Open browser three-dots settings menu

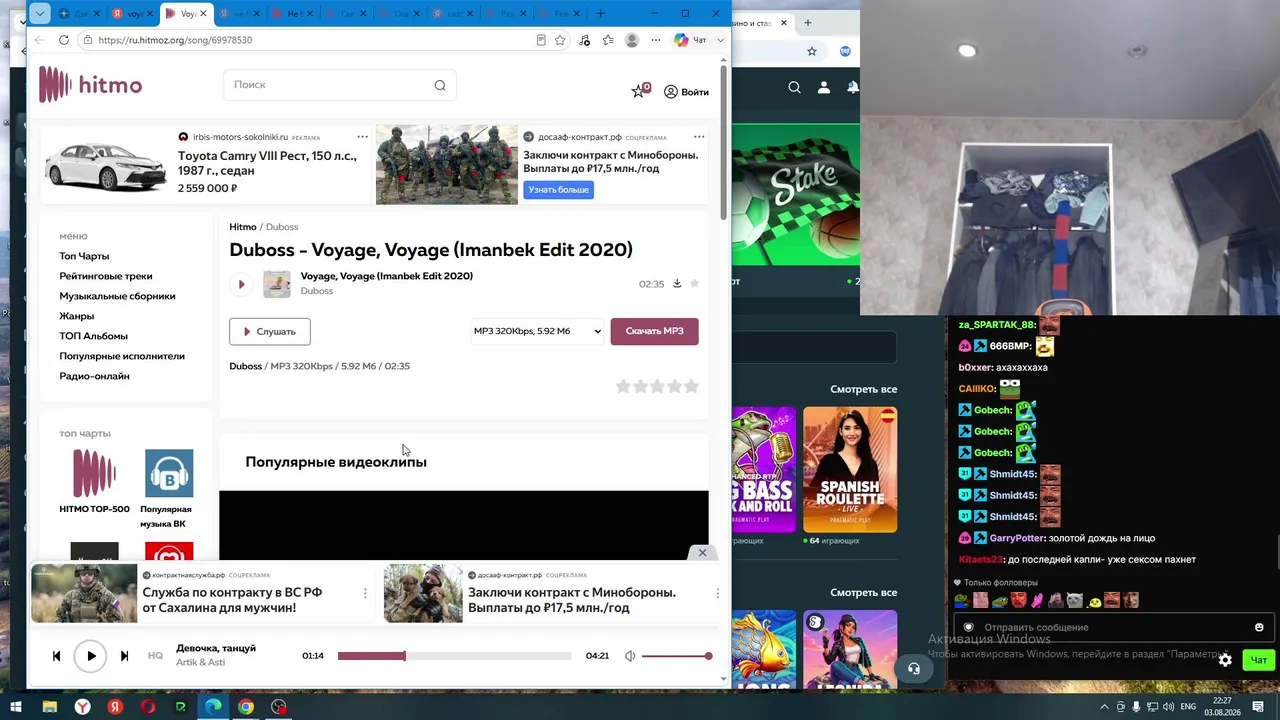[x=655, y=40]
